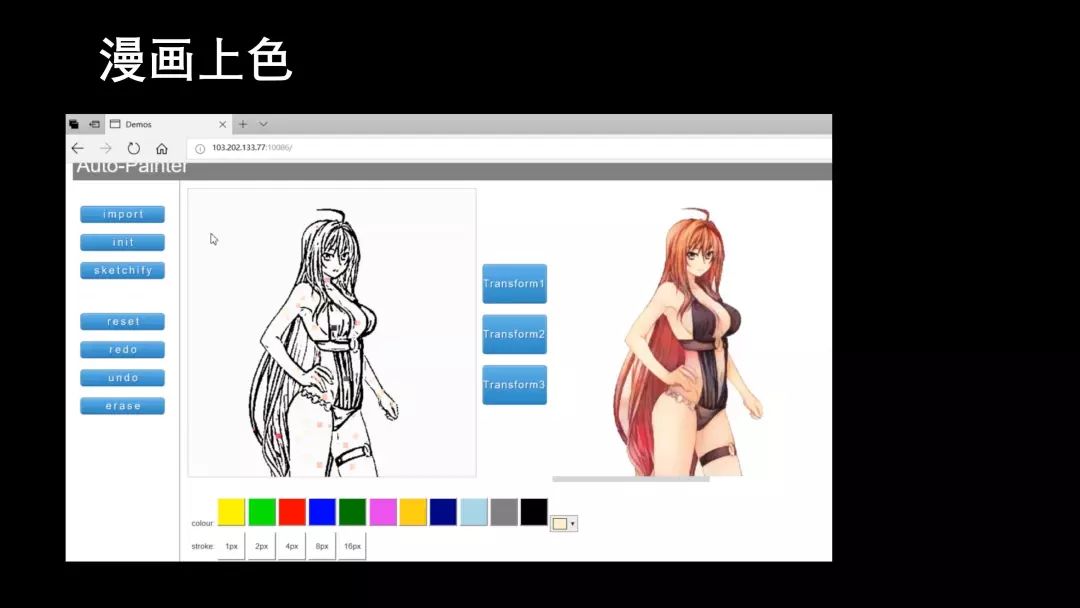The width and height of the screenshot is (1080, 608).
Task: Open new tab with plus icon
Action: [242, 124]
